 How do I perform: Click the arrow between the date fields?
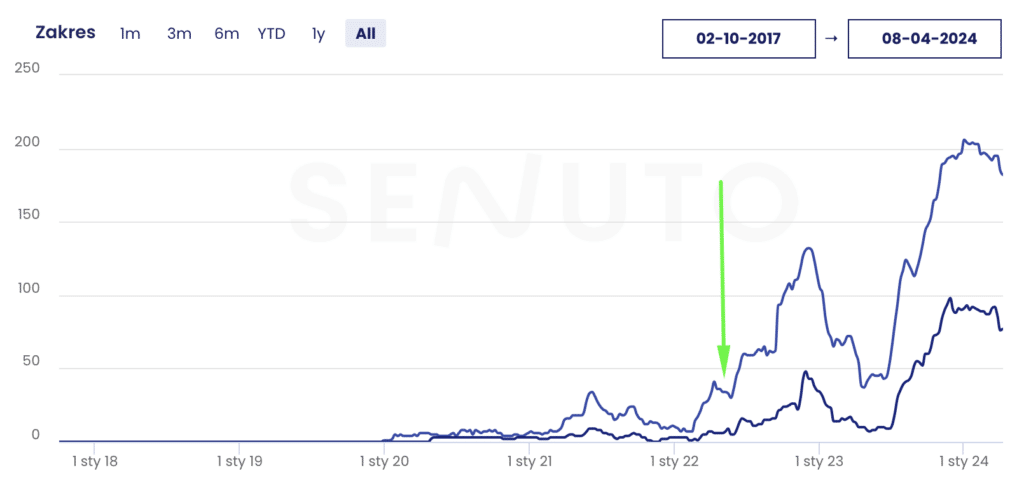pyautogui.click(x=831, y=39)
